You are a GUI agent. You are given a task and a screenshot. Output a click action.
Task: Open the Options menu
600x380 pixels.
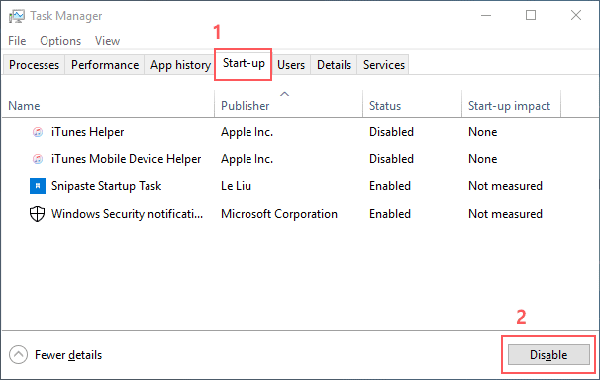60,41
